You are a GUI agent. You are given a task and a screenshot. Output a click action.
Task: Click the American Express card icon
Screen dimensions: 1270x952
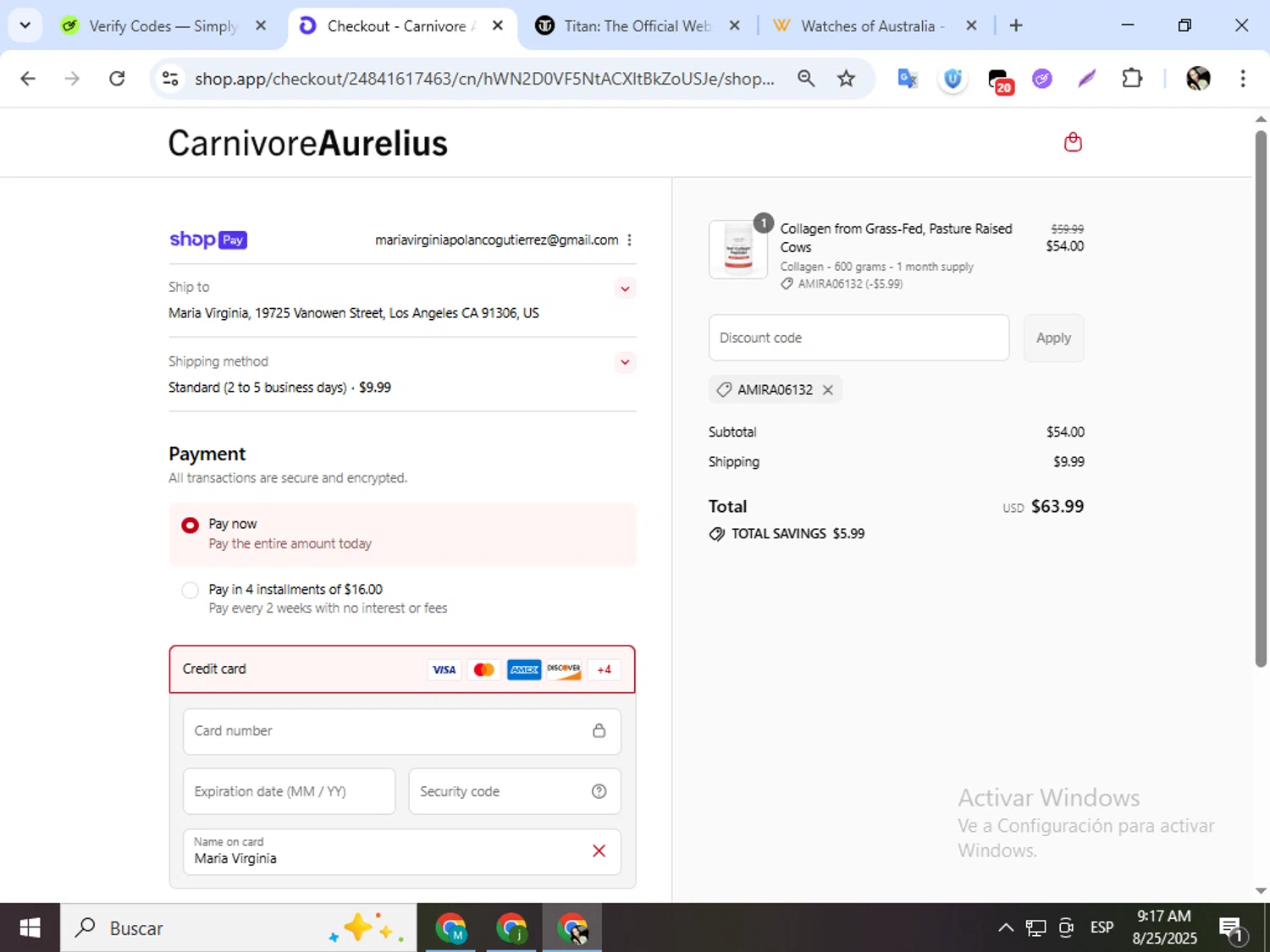pos(524,669)
